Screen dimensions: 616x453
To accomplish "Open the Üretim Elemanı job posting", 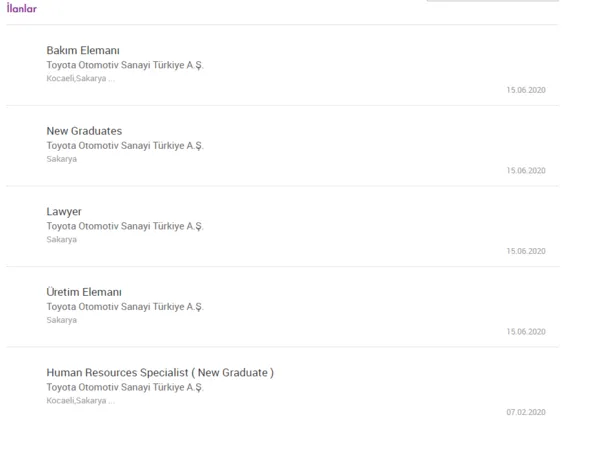I will pos(84,292).
